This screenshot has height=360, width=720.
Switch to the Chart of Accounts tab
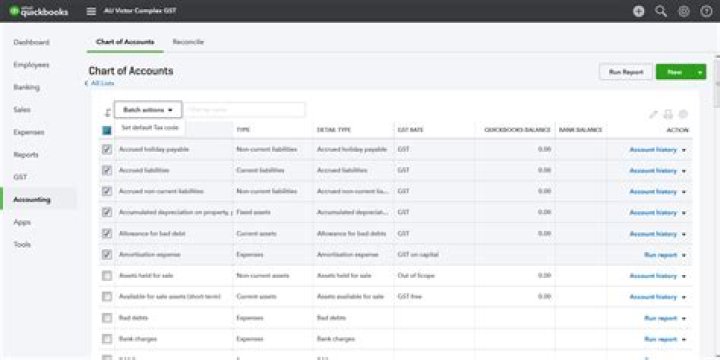click(125, 42)
